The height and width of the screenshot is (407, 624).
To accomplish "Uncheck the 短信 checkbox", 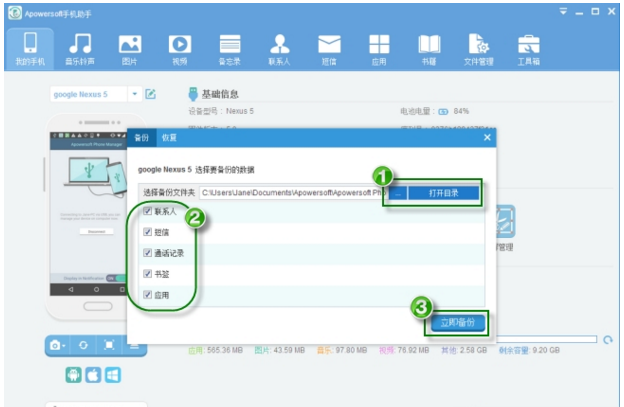I will click(x=147, y=232).
